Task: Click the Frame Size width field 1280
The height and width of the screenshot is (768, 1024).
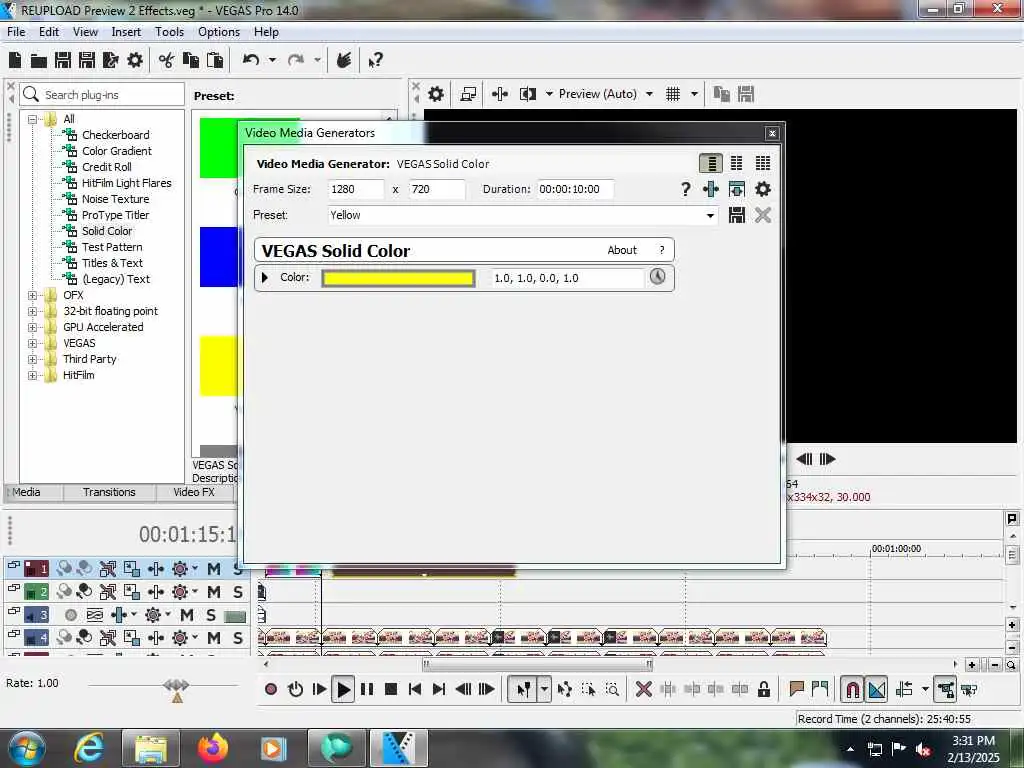Action: (x=356, y=189)
